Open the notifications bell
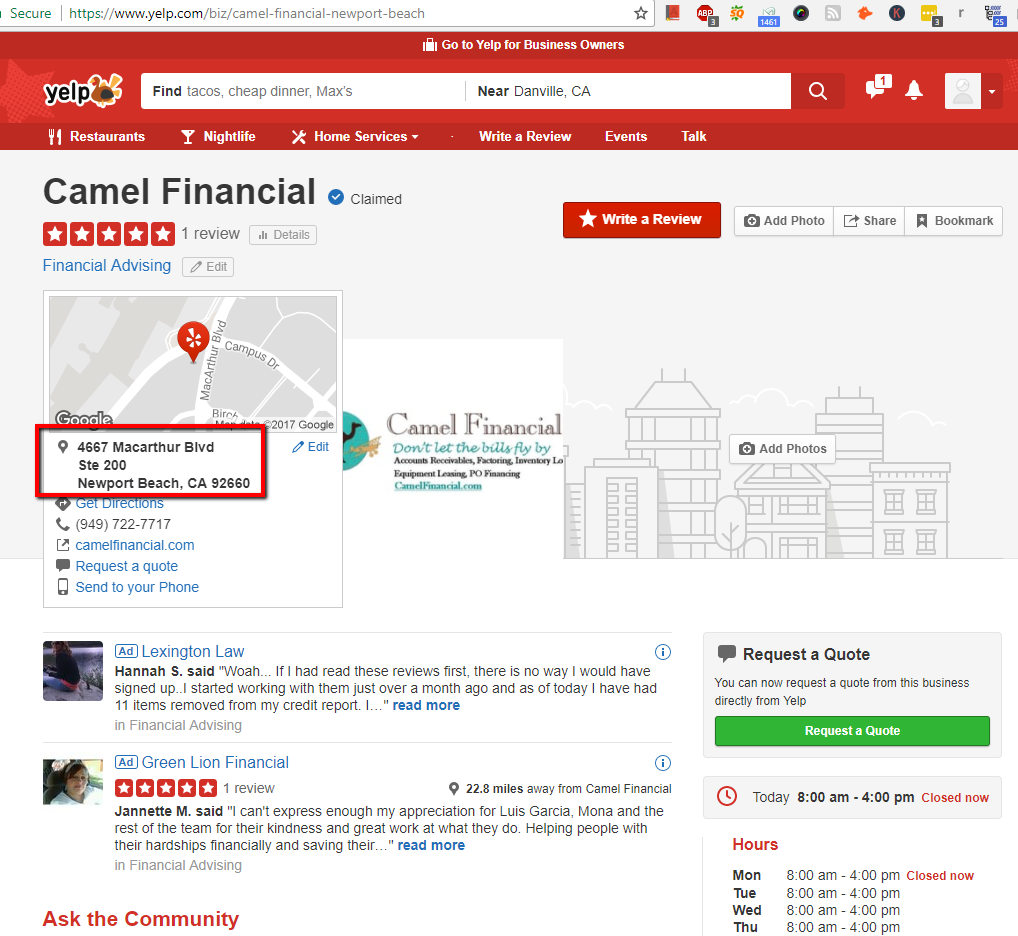 [914, 90]
